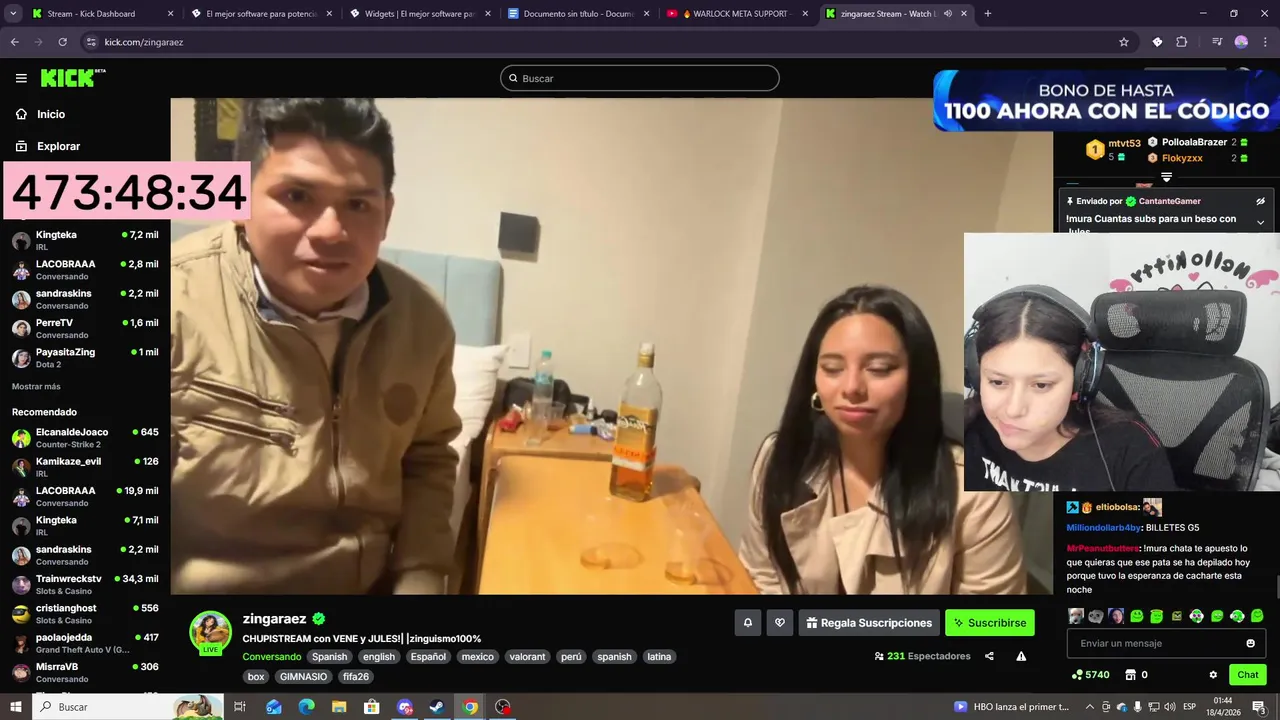This screenshot has width=1280, height=720.
Task: Open LACOBRAAA 2,8 mil followed channel
Action: coord(85,270)
